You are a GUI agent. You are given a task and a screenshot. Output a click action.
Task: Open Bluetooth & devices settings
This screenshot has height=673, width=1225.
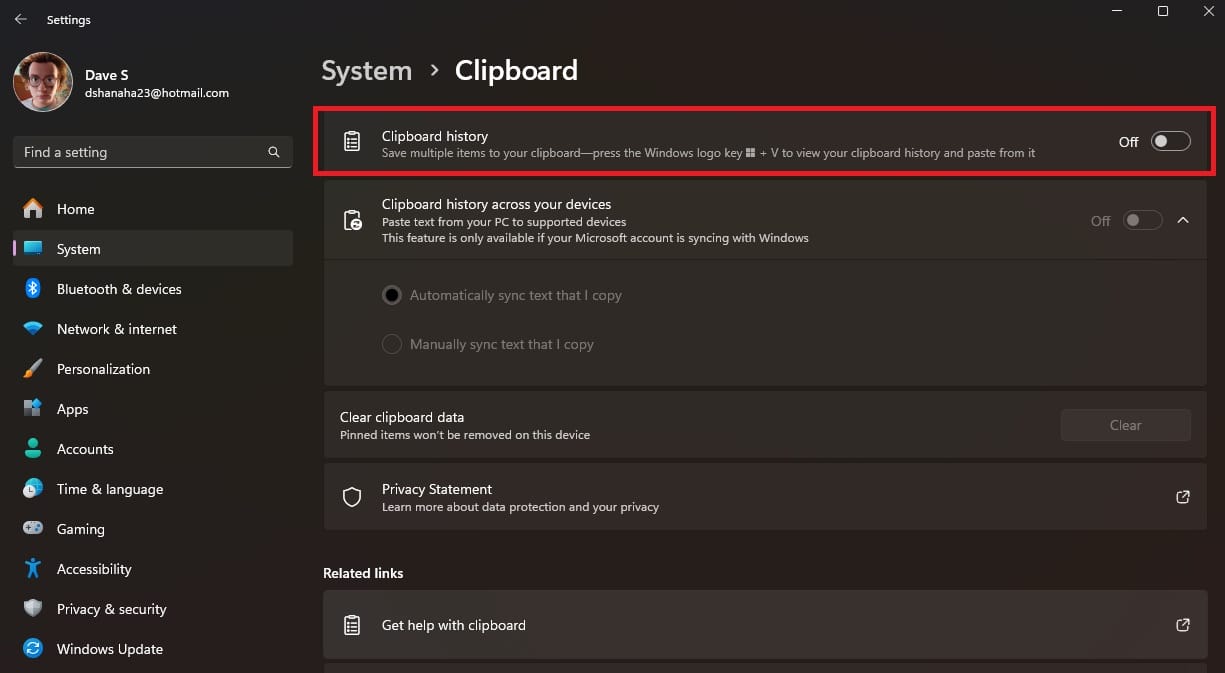coord(119,289)
